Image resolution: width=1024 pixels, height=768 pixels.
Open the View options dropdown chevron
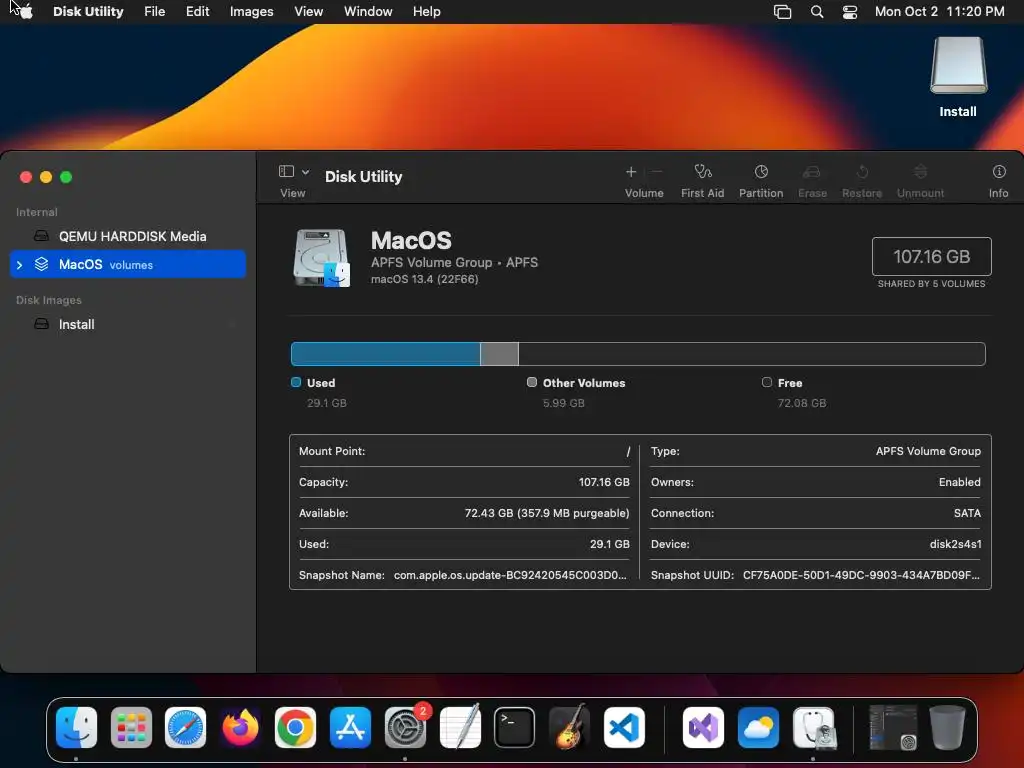(x=306, y=172)
